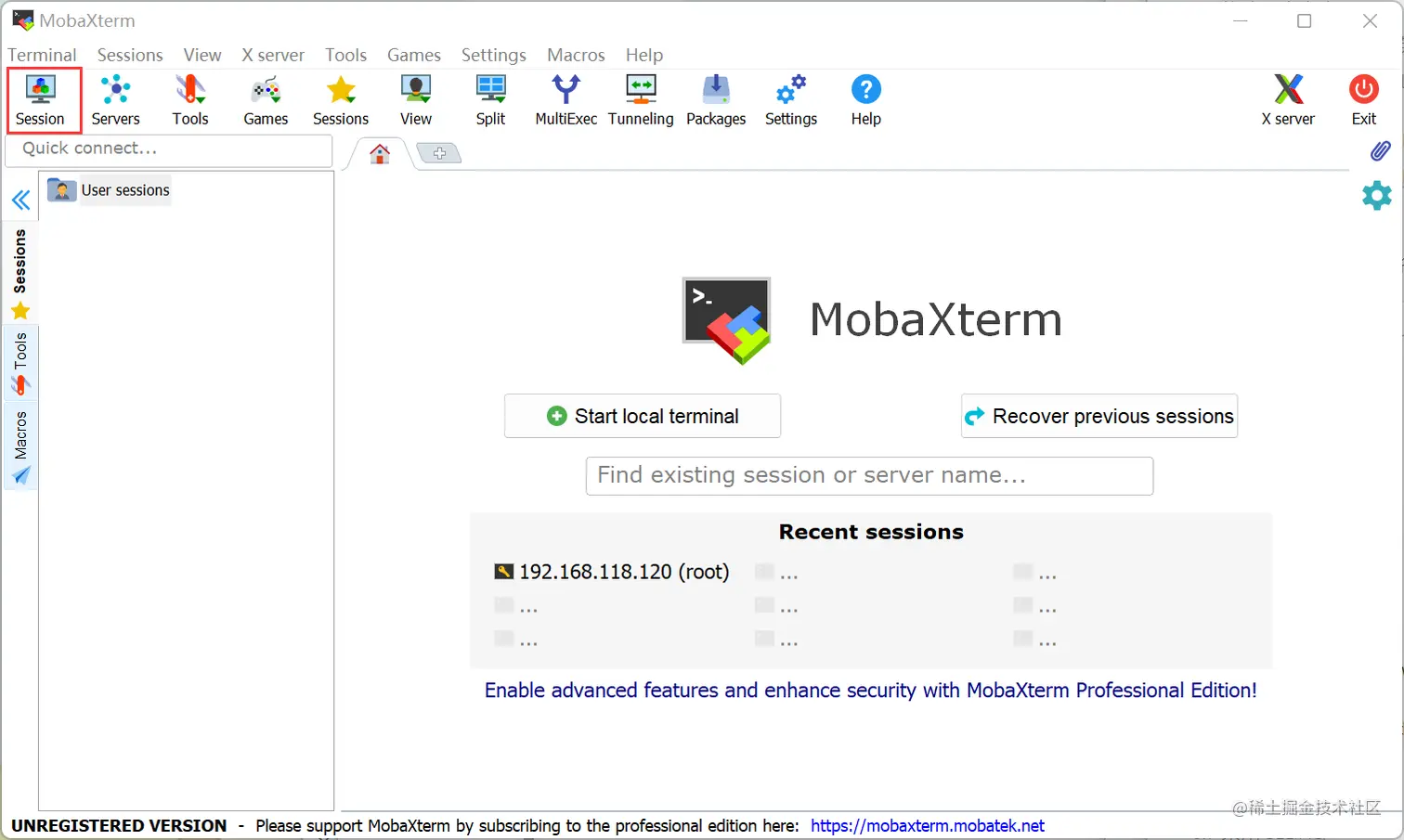Open the Games menu in menu bar

(x=414, y=55)
